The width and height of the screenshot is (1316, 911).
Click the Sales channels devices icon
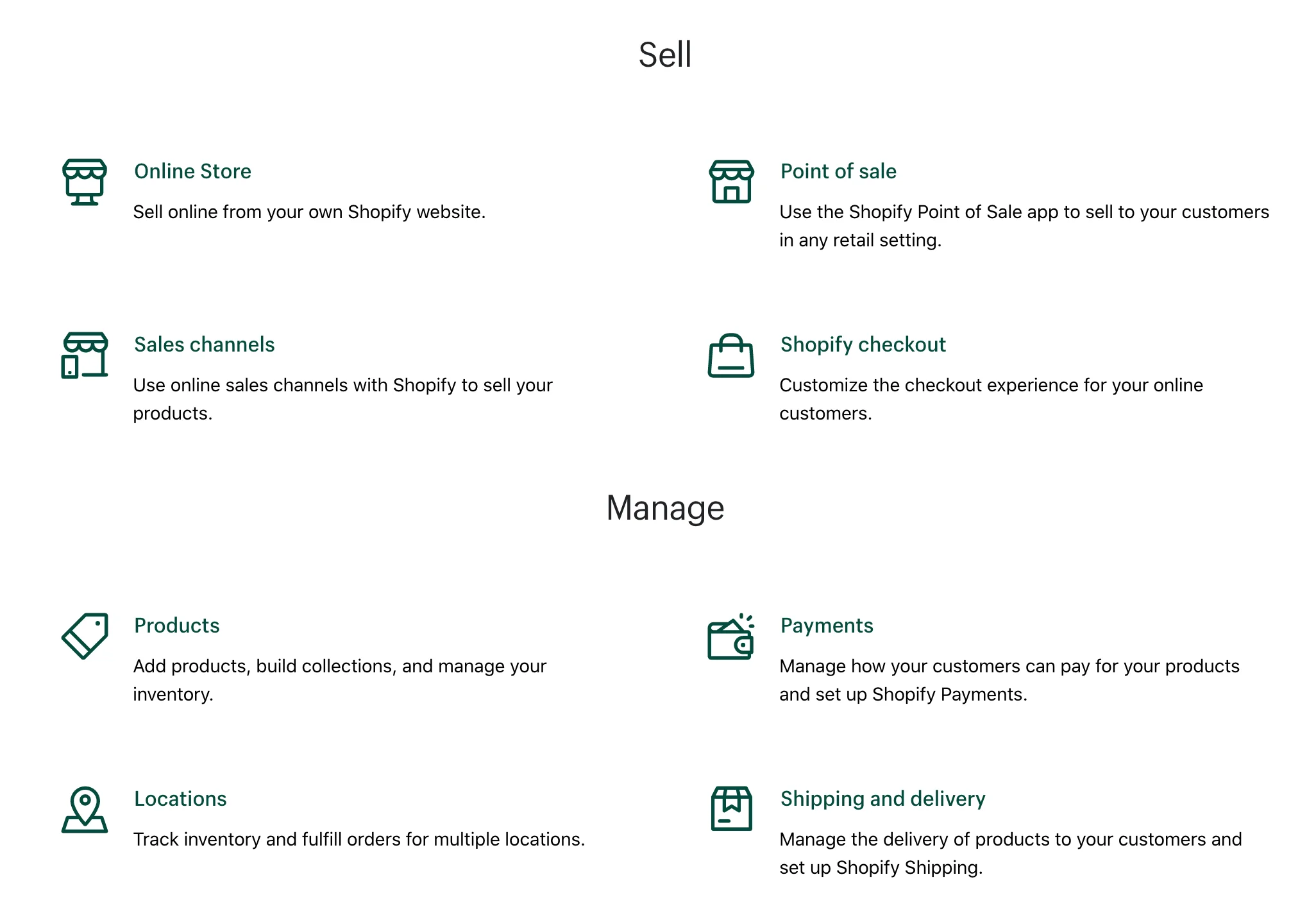click(85, 355)
